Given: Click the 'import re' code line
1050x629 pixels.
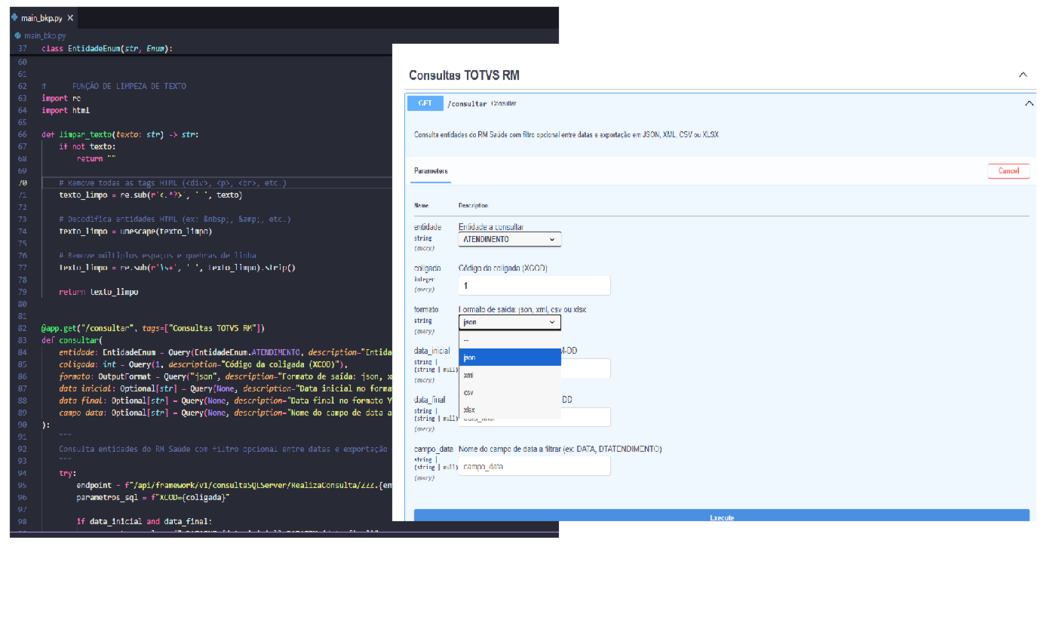Looking at the screenshot, I should point(61,98).
